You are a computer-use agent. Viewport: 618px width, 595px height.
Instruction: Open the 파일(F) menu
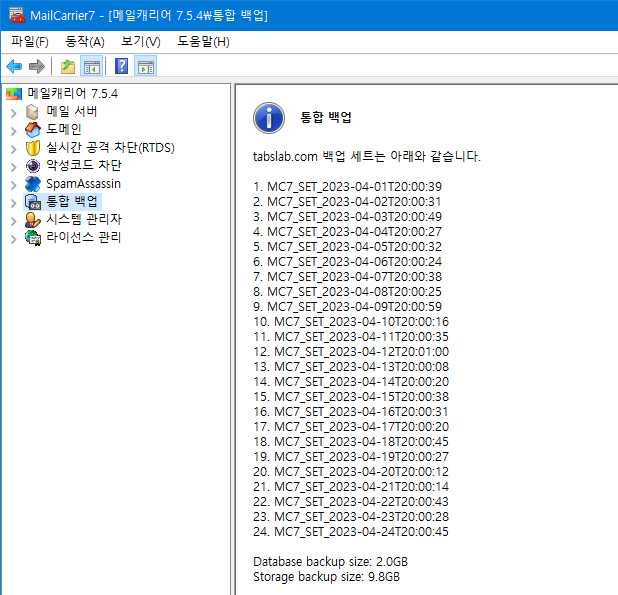(30, 41)
